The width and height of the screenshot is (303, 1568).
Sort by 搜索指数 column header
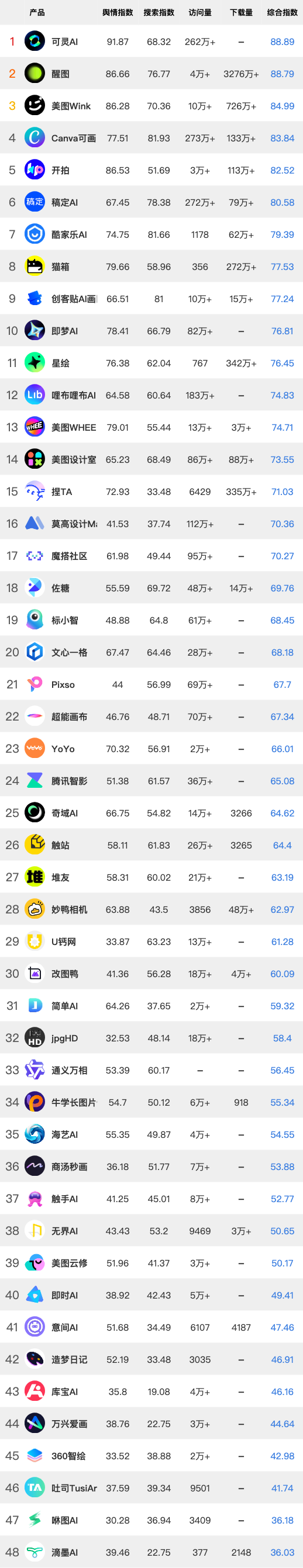[x=159, y=12]
